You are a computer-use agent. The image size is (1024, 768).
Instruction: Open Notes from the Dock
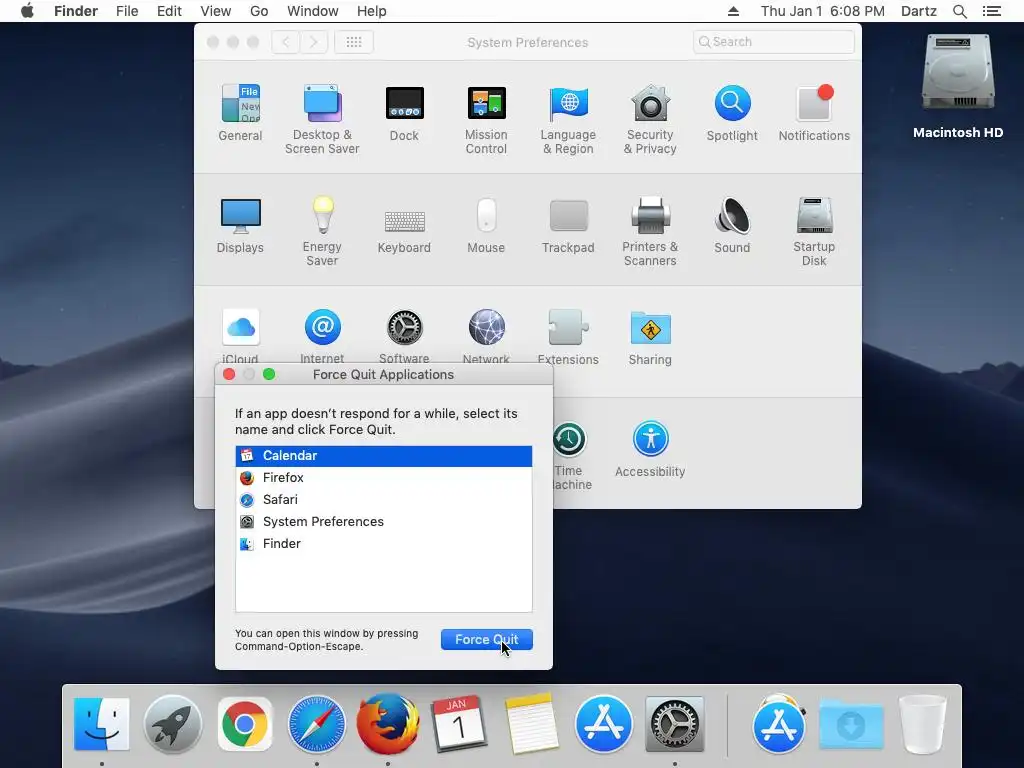pos(532,724)
